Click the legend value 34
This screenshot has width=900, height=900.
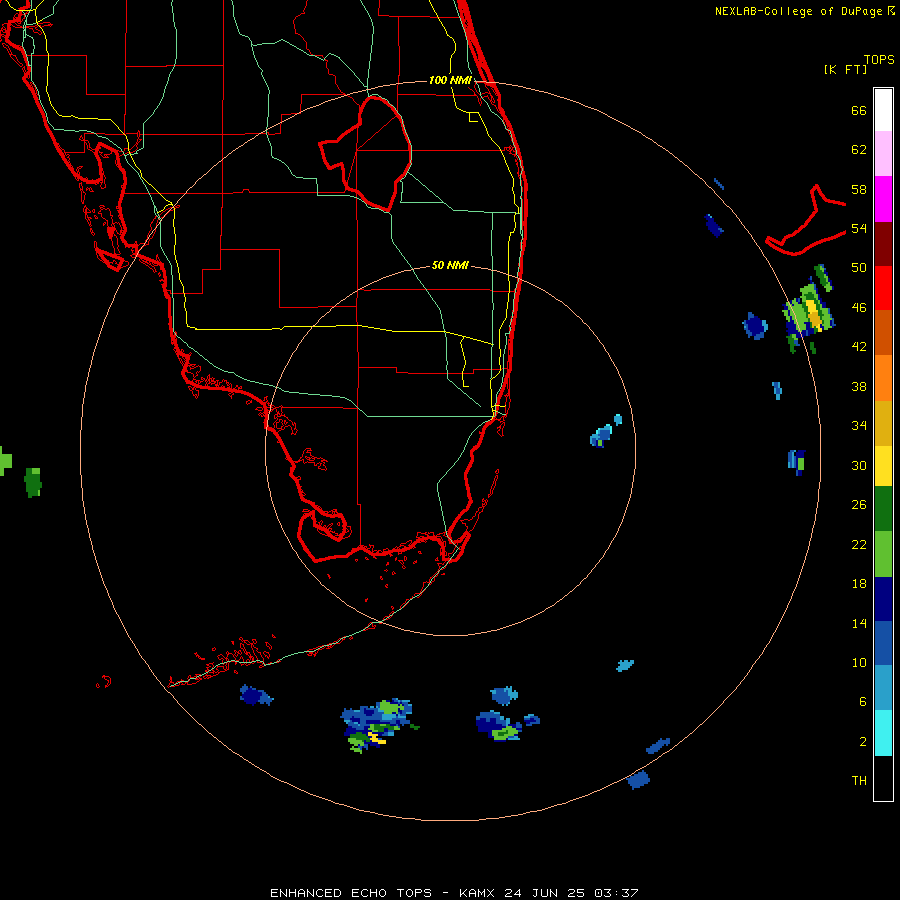pyautogui.click(x=859, y=425)
